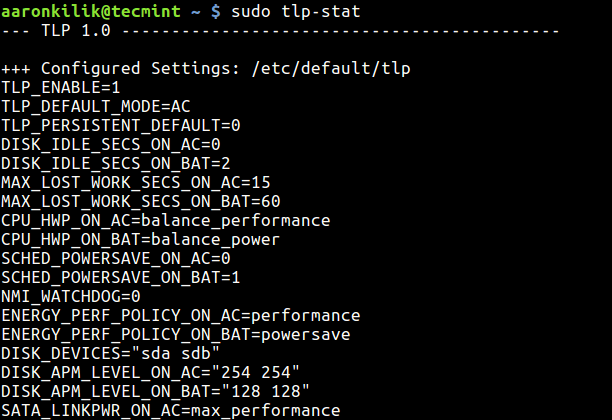Select the SCHED_POWERSAVE_ON_BAT=1 line

[x=121, y=278]
